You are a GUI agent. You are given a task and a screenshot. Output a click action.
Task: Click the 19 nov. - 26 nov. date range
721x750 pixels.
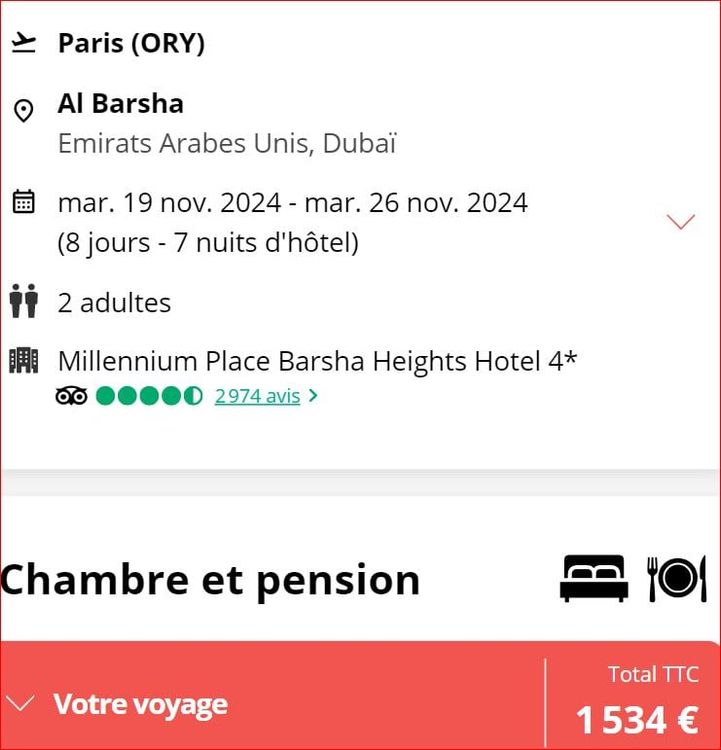point(292,202)
